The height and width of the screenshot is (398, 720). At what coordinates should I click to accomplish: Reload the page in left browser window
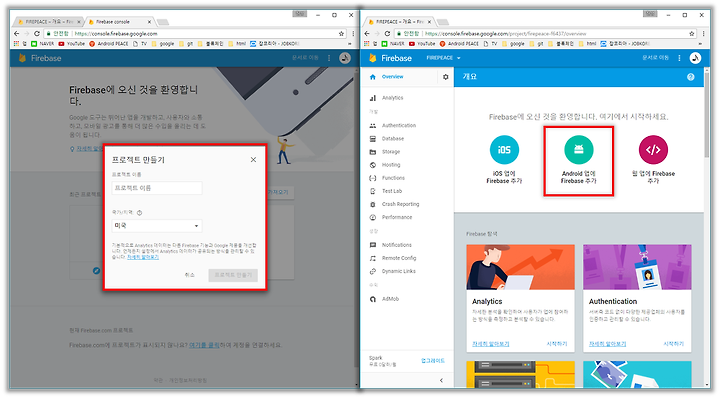coord(37,34)
